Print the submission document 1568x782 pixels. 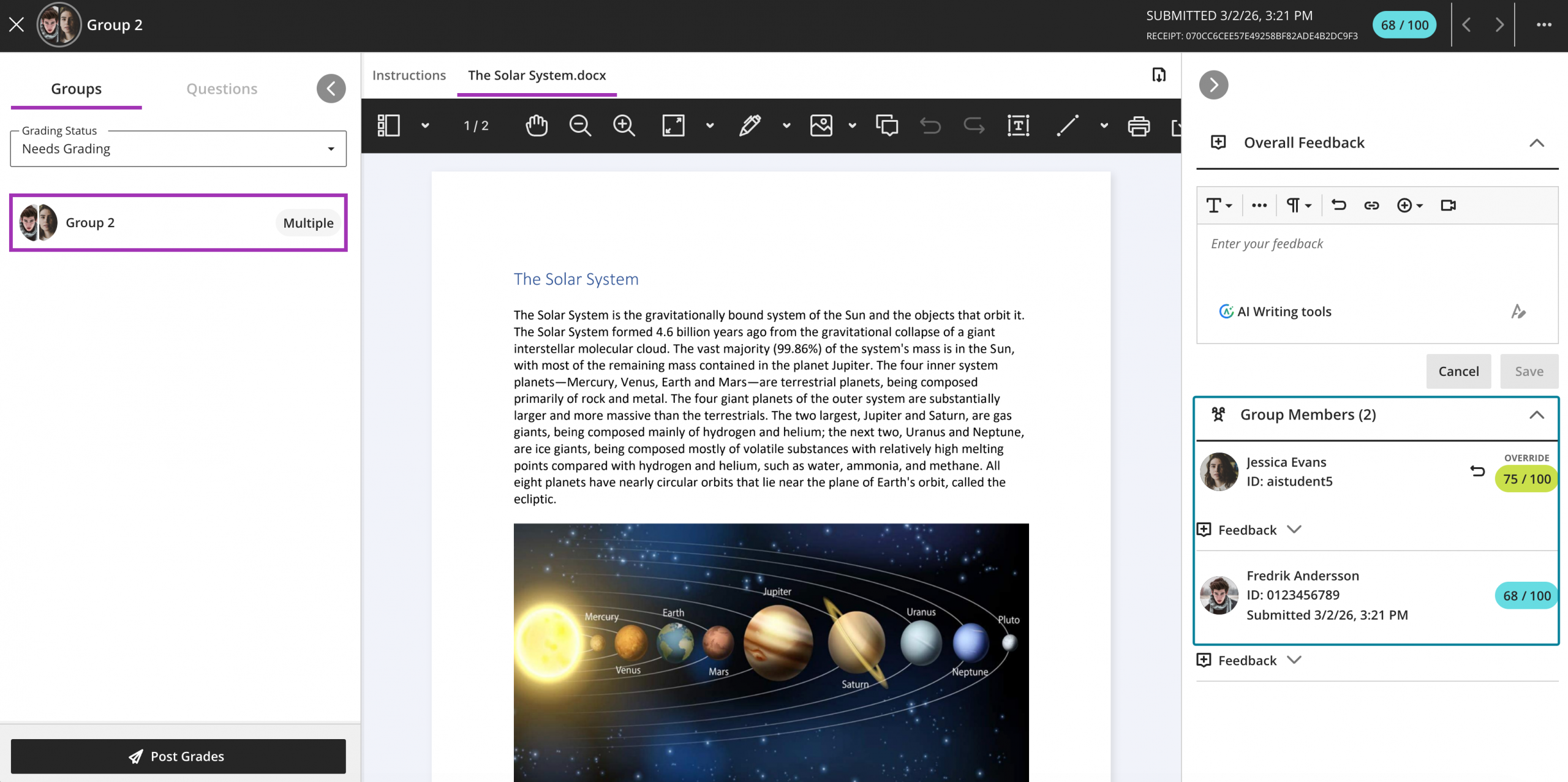click(1138, 126)
